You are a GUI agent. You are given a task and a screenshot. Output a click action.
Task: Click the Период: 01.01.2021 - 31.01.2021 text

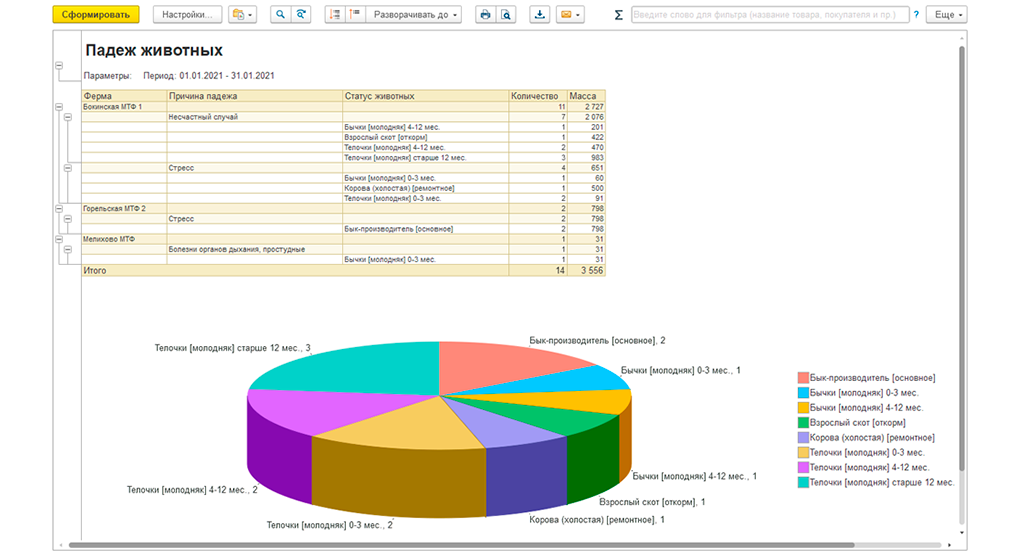coord(208,76)
